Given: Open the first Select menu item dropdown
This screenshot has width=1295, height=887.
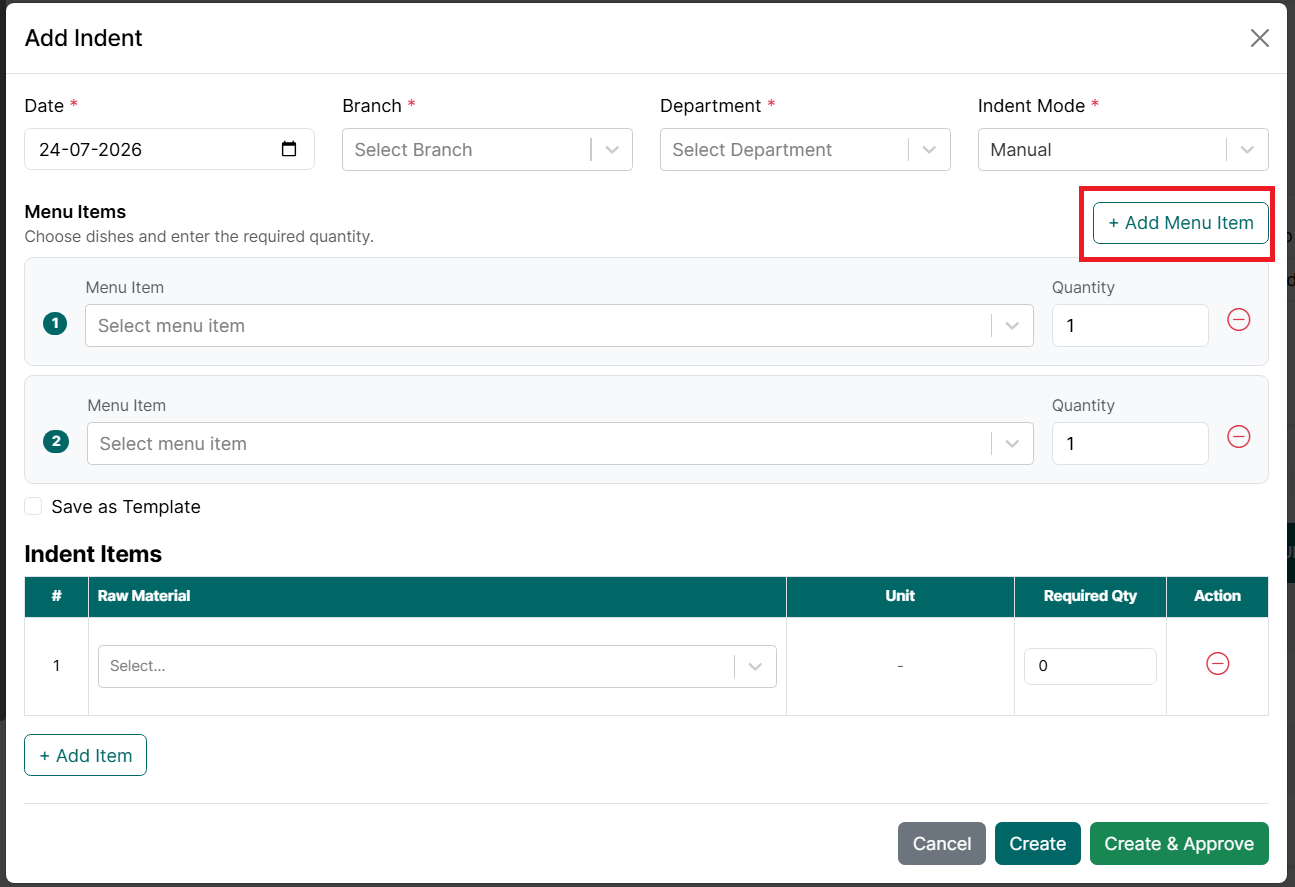Looking at the screenshot, I should click(559, 325).
